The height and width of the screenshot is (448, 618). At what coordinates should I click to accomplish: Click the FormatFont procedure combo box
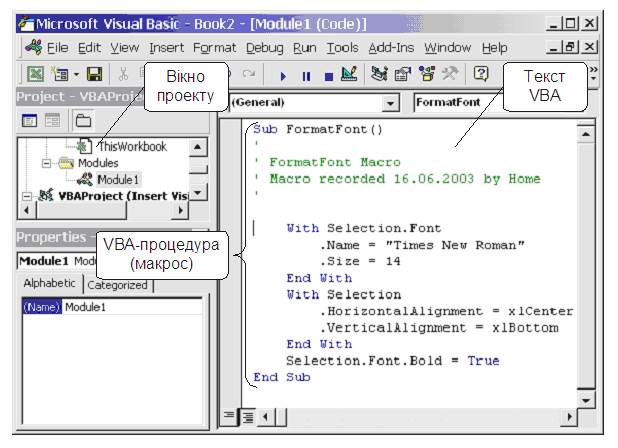pos(459,102)
